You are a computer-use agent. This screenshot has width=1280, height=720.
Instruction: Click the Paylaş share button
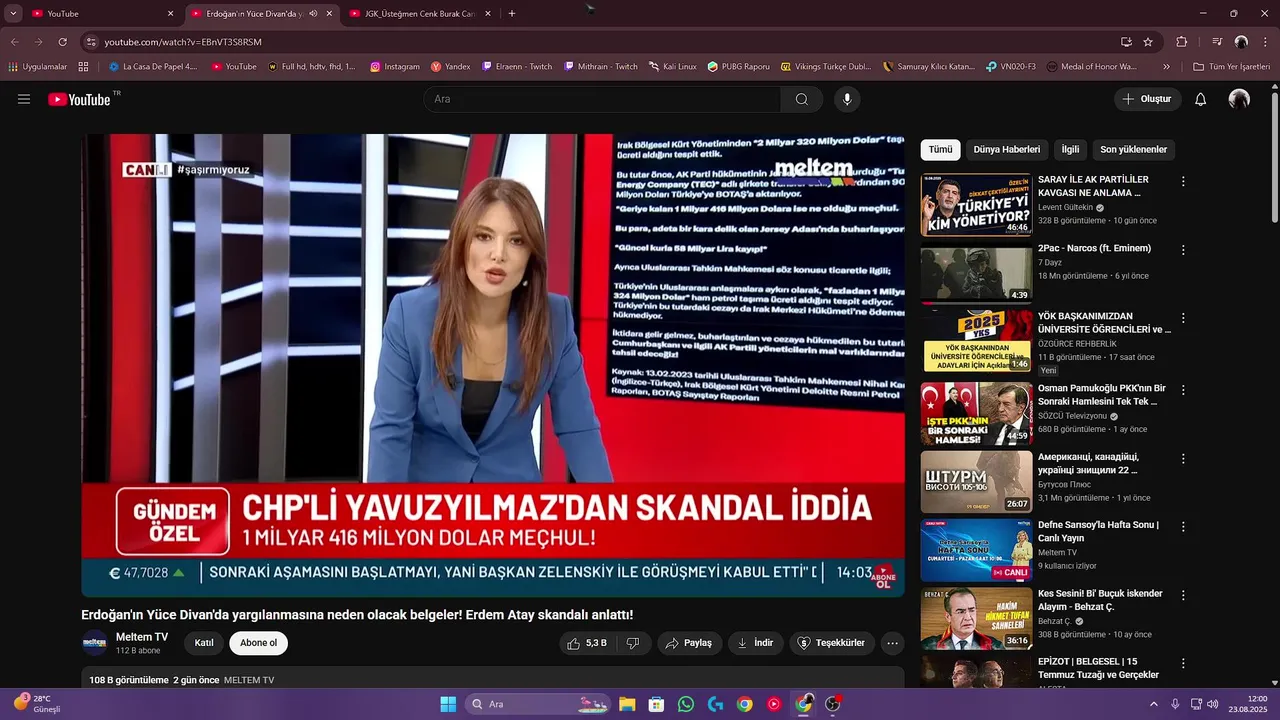pyautogui.click(x=689, y=643)
